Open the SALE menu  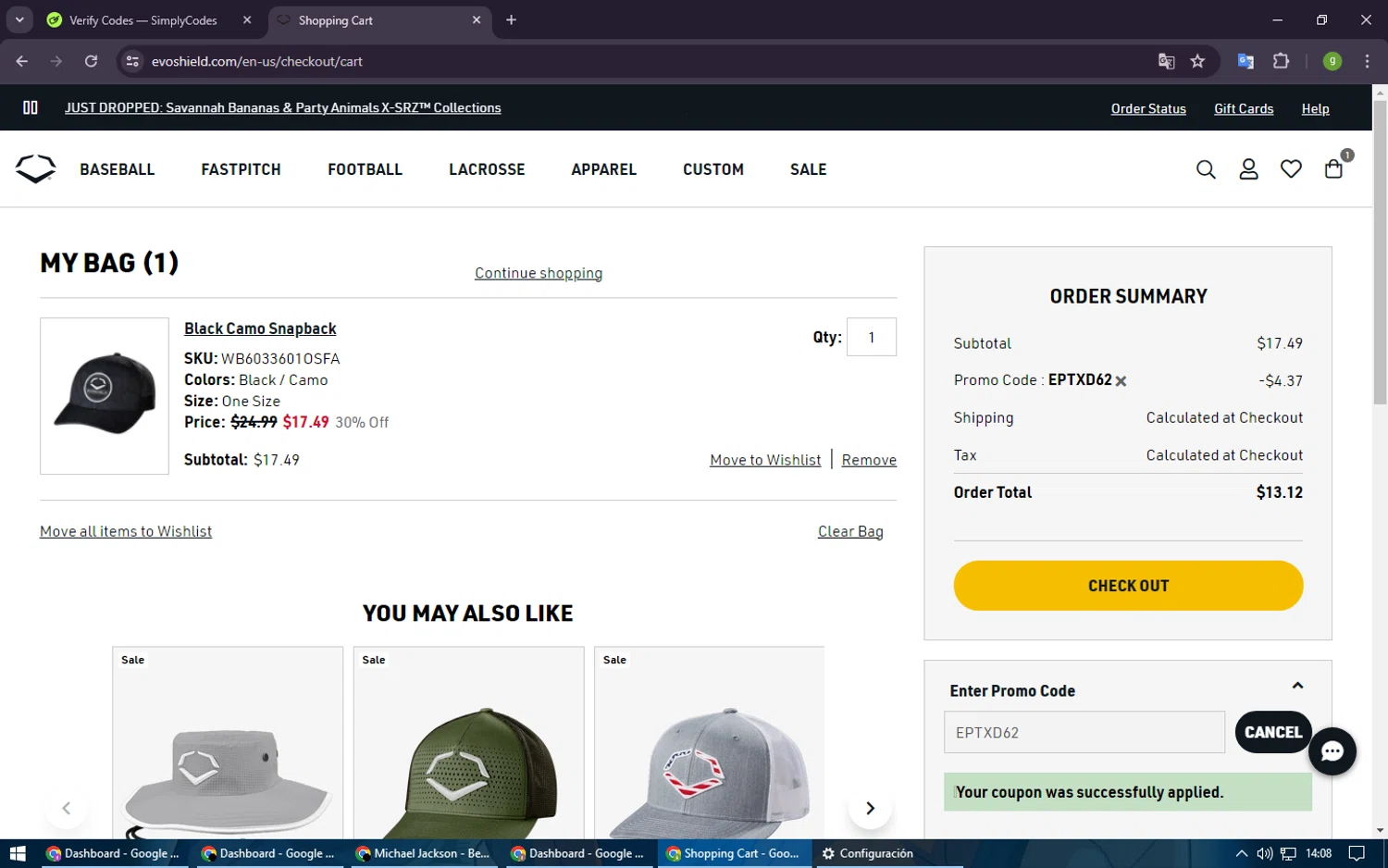click(x=808, y=169)
